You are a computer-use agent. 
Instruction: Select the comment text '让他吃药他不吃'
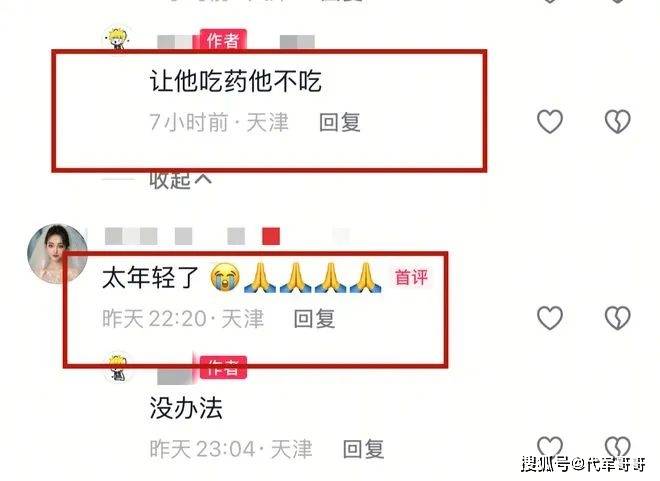click(x=236, y=81)
